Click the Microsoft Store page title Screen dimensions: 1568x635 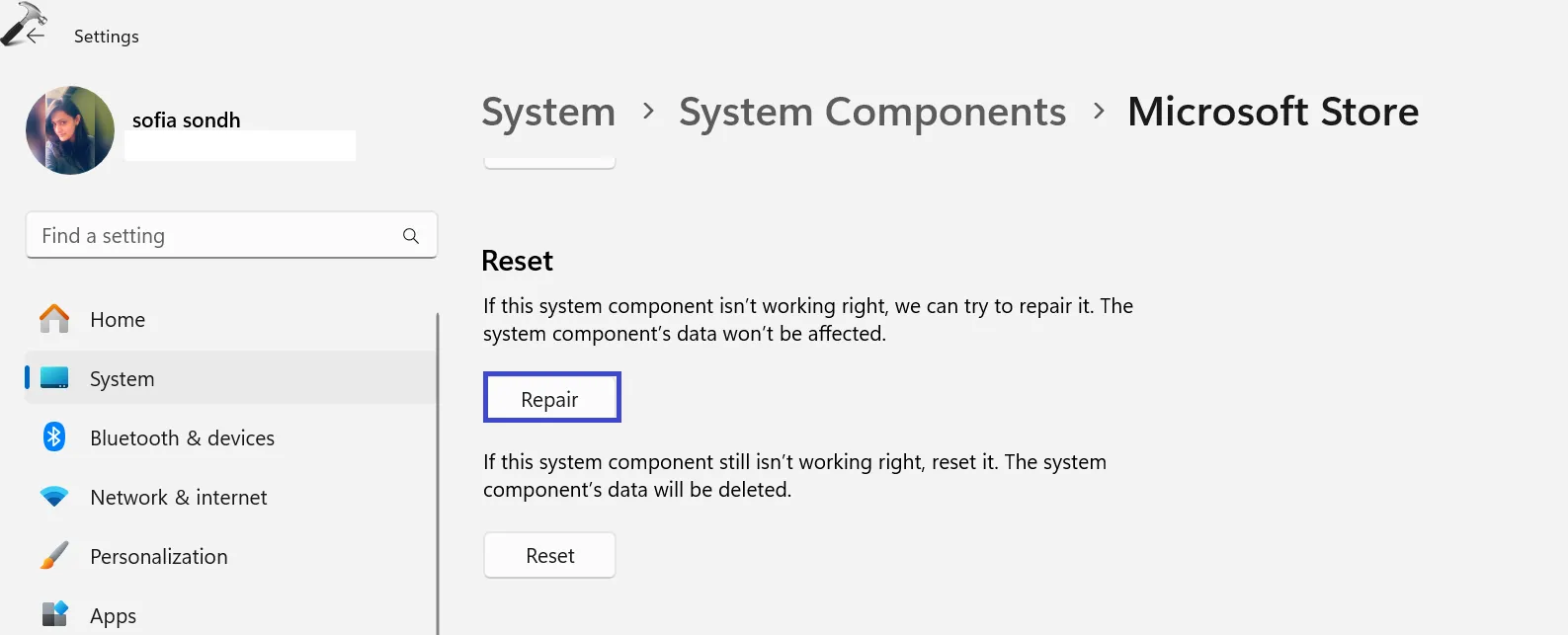(x=1273, y=113)
